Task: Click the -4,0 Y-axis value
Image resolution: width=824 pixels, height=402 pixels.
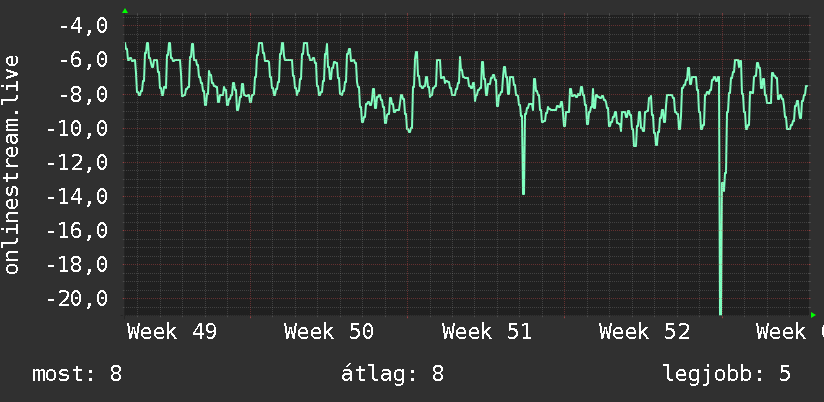Action: click(83, 25)
